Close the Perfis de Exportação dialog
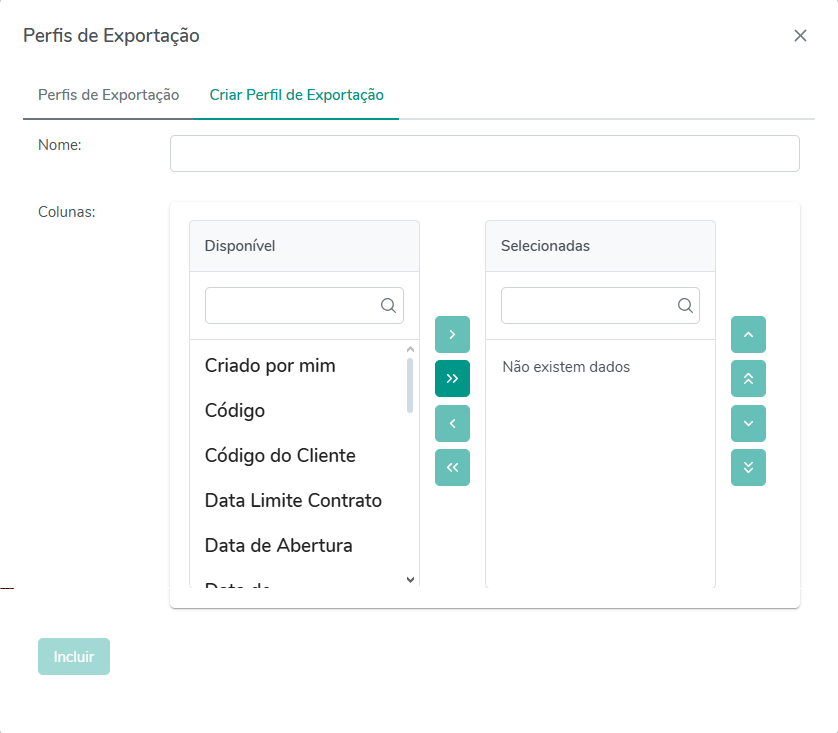Viewport: 838px width, 733px height. [x=800, y=36]
